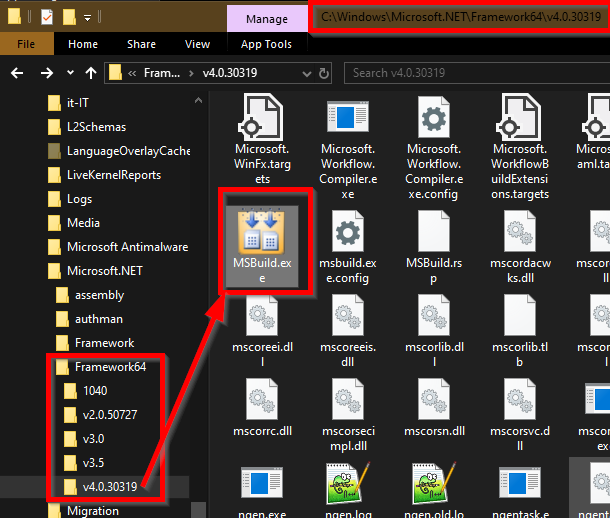Select the ngen.log file
This screenshot has height=518, width=610.
[348, 491]
